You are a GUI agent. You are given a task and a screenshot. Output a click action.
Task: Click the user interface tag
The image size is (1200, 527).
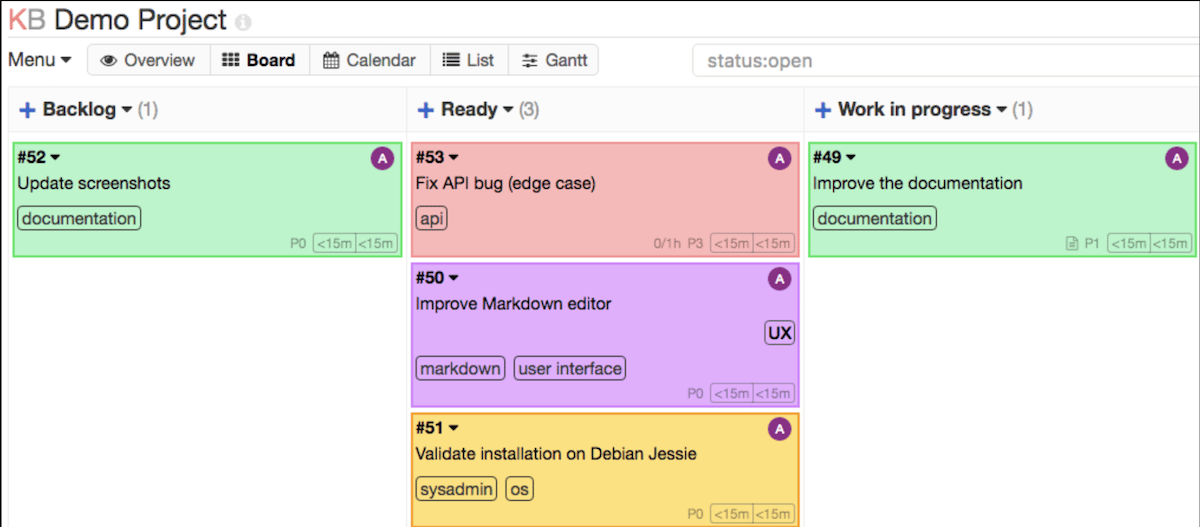[570, 369]
